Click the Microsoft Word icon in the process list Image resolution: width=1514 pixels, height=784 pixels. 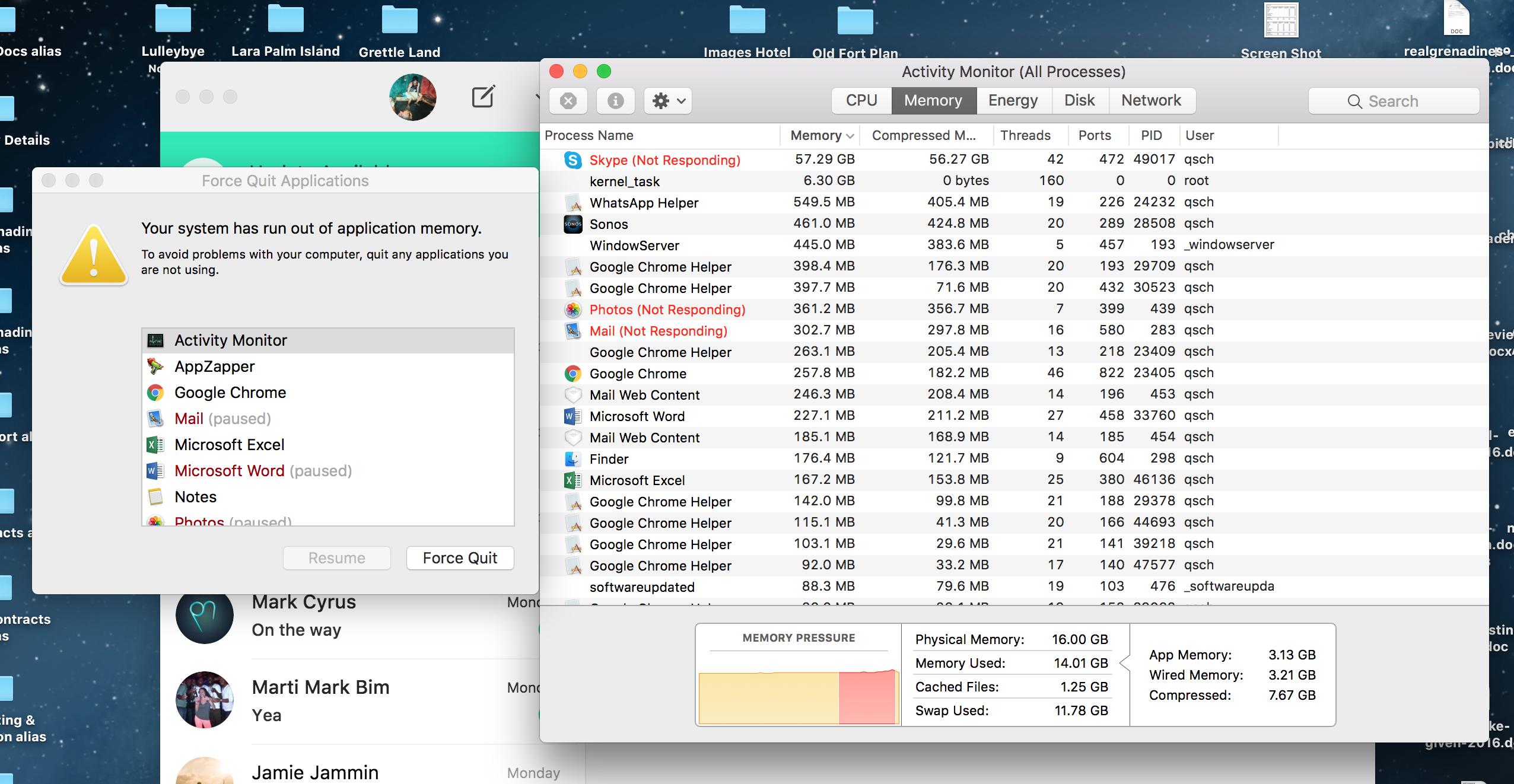coord(572,416)
